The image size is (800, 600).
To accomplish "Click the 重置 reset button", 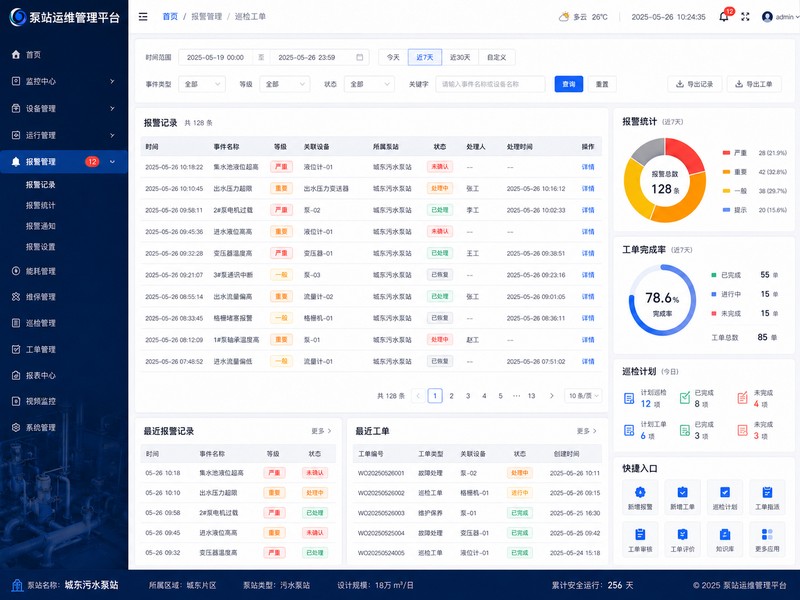I will (602, 84).
